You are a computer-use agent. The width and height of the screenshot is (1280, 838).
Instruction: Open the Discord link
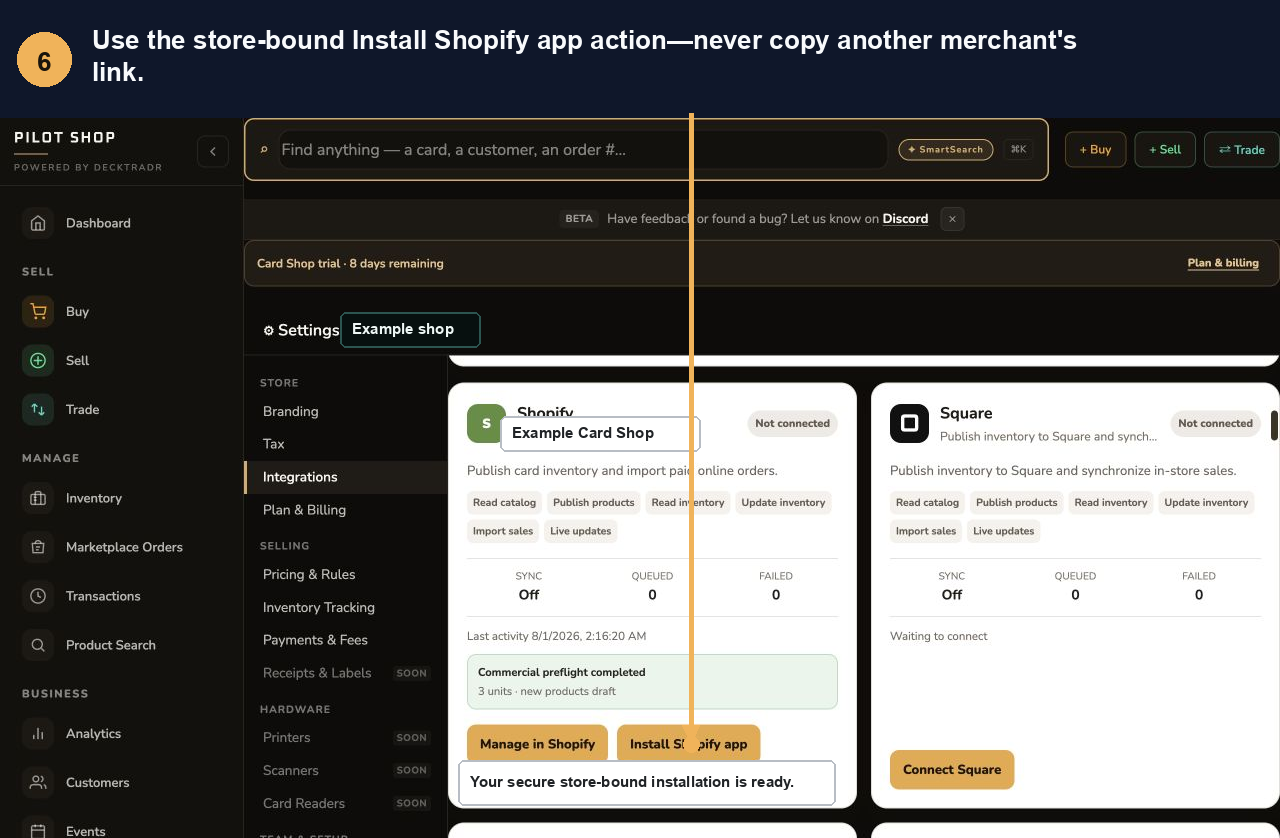click(905, 219)
